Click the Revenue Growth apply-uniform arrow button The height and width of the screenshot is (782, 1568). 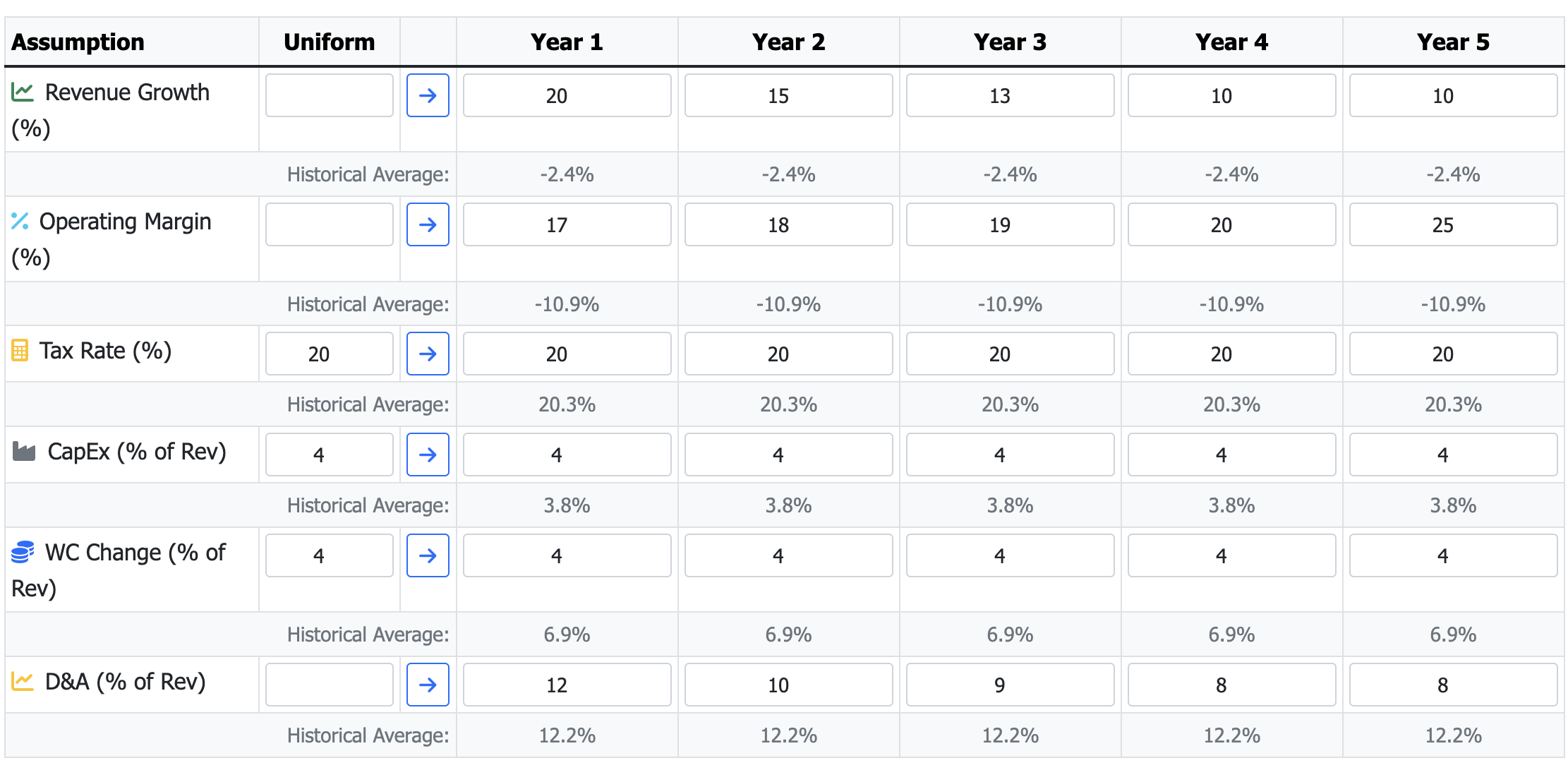[428, 95]
